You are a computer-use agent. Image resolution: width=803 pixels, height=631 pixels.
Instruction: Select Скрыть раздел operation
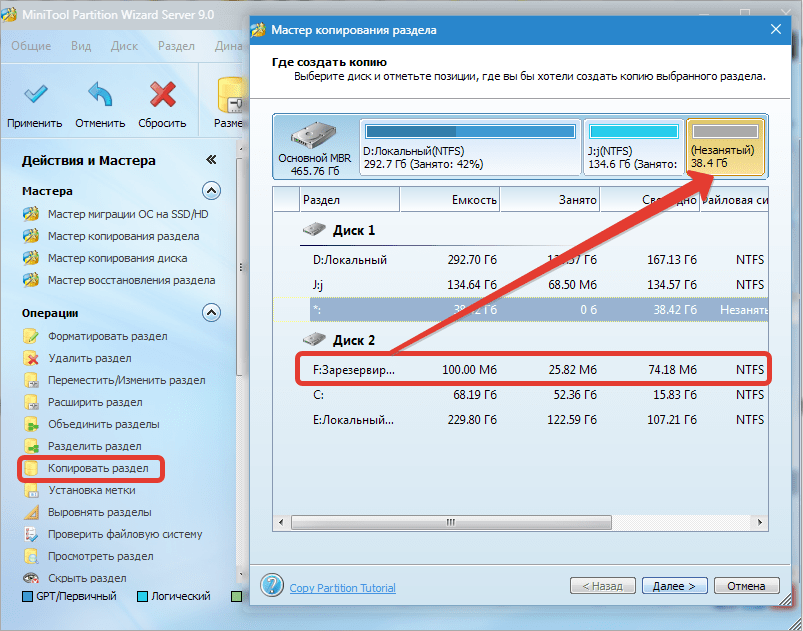87,578
